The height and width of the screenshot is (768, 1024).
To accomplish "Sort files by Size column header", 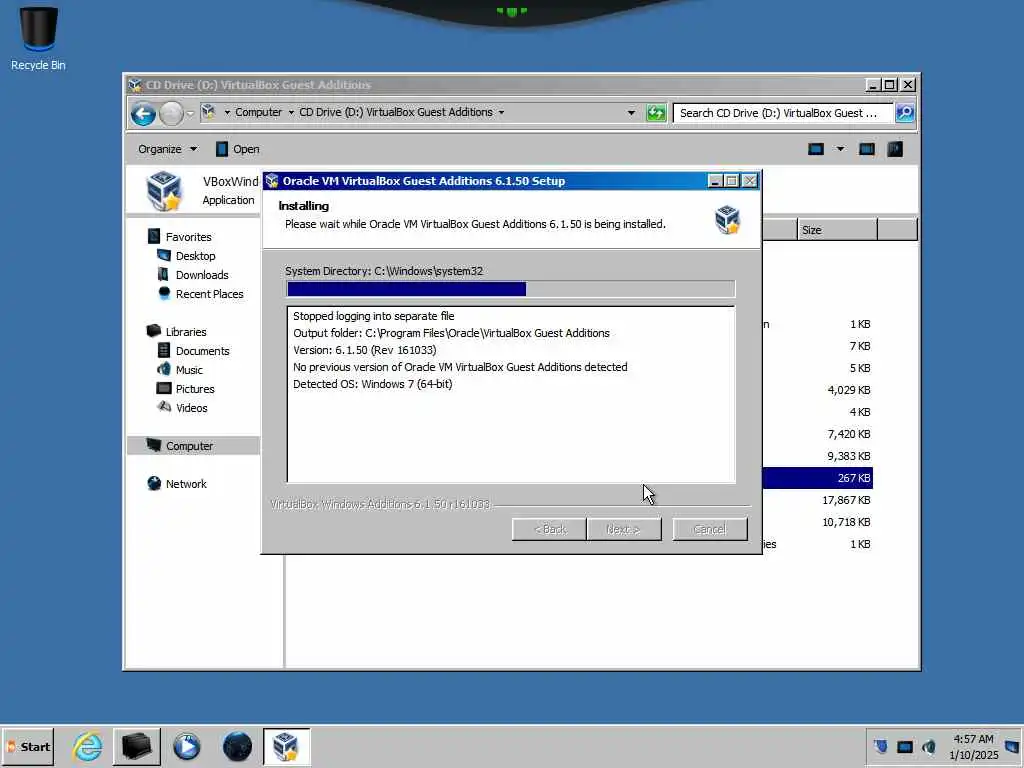I will pyautogui.click(x=837, y=230).
